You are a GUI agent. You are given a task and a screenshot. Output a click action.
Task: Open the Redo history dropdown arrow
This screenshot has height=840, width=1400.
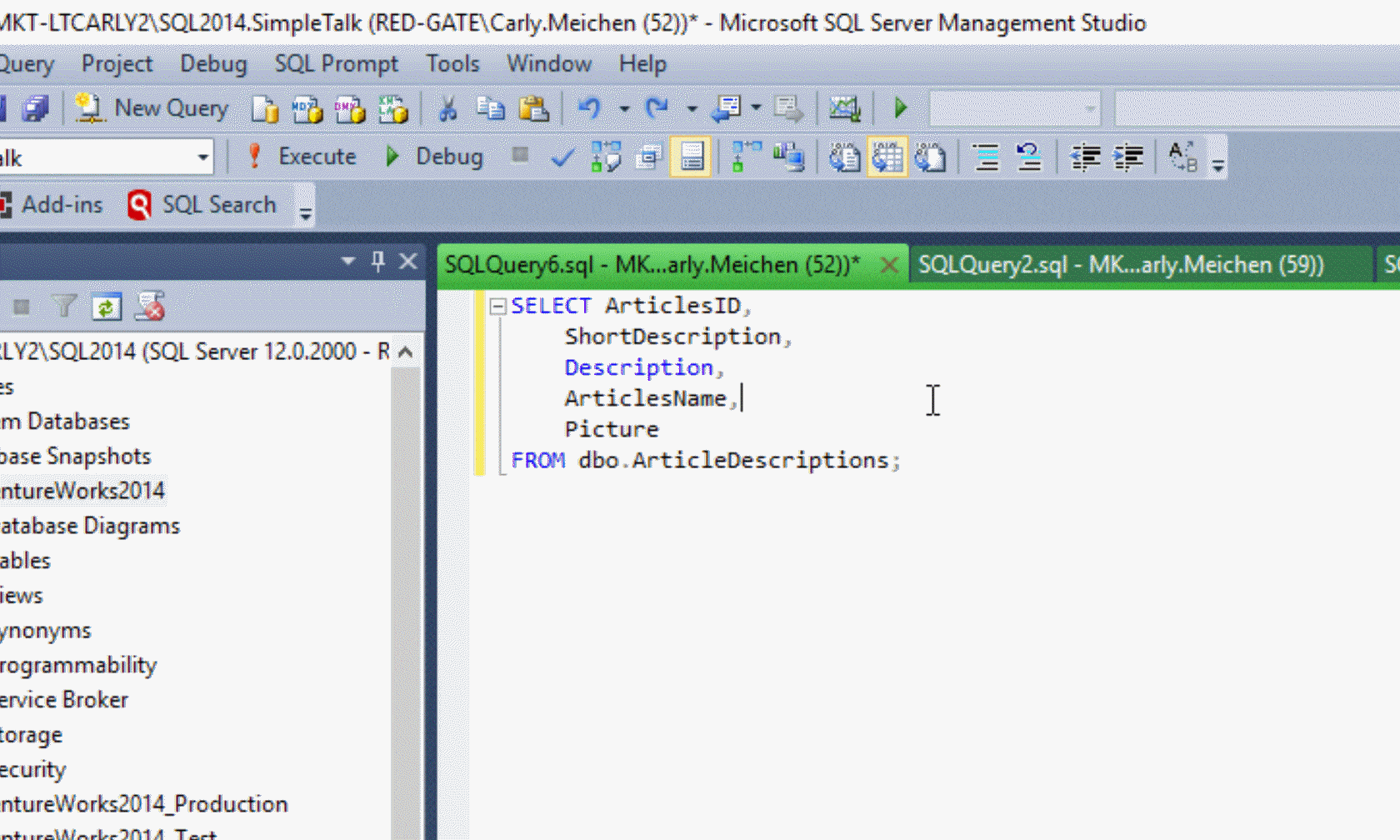coord(692,108)
